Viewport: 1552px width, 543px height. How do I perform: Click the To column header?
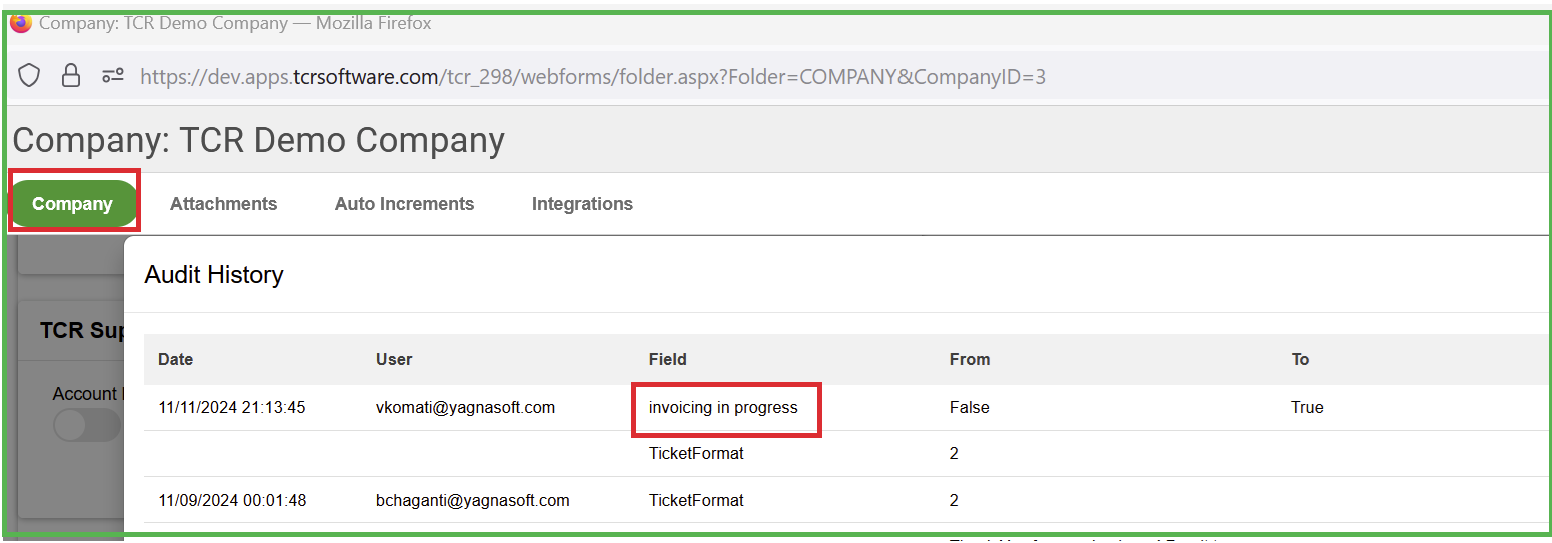tap(1300, 359)
